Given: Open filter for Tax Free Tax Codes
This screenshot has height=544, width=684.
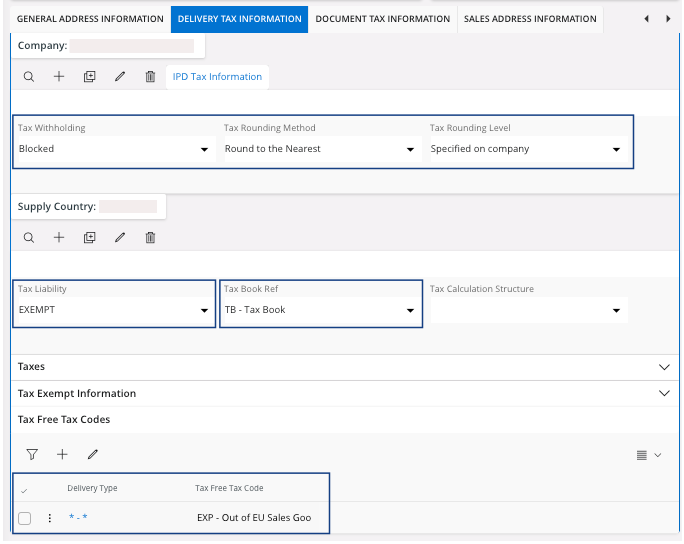Looking at the screenshot, I should click(x=32, y=454).
